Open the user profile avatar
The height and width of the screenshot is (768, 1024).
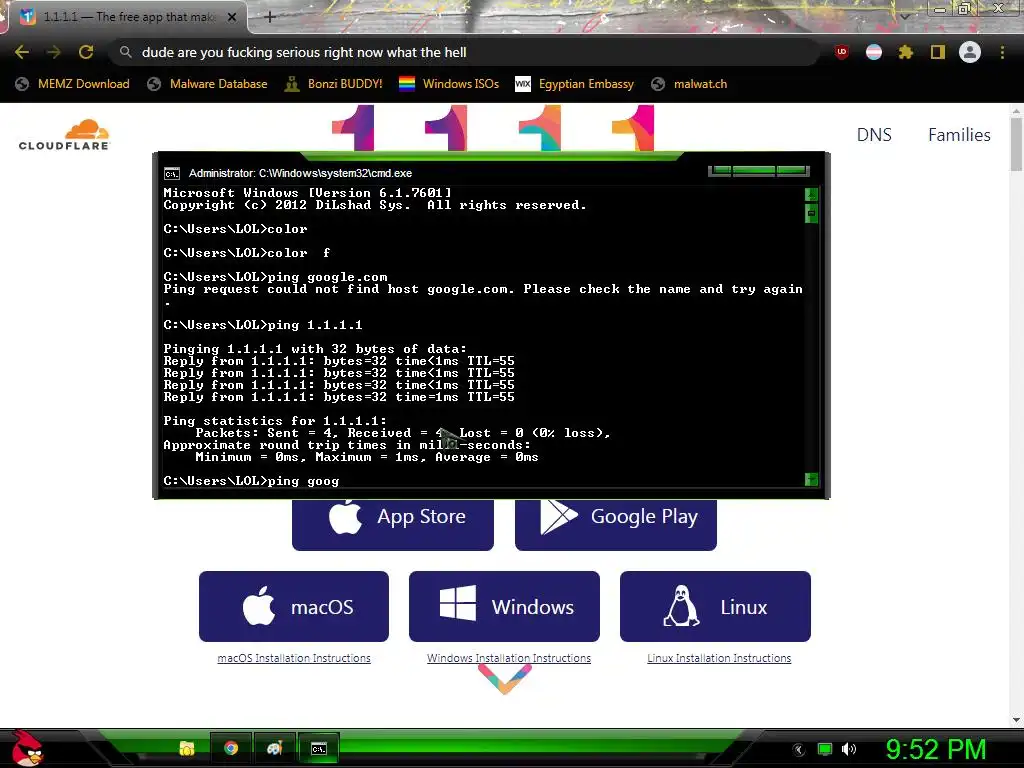[x=970, y=52]
